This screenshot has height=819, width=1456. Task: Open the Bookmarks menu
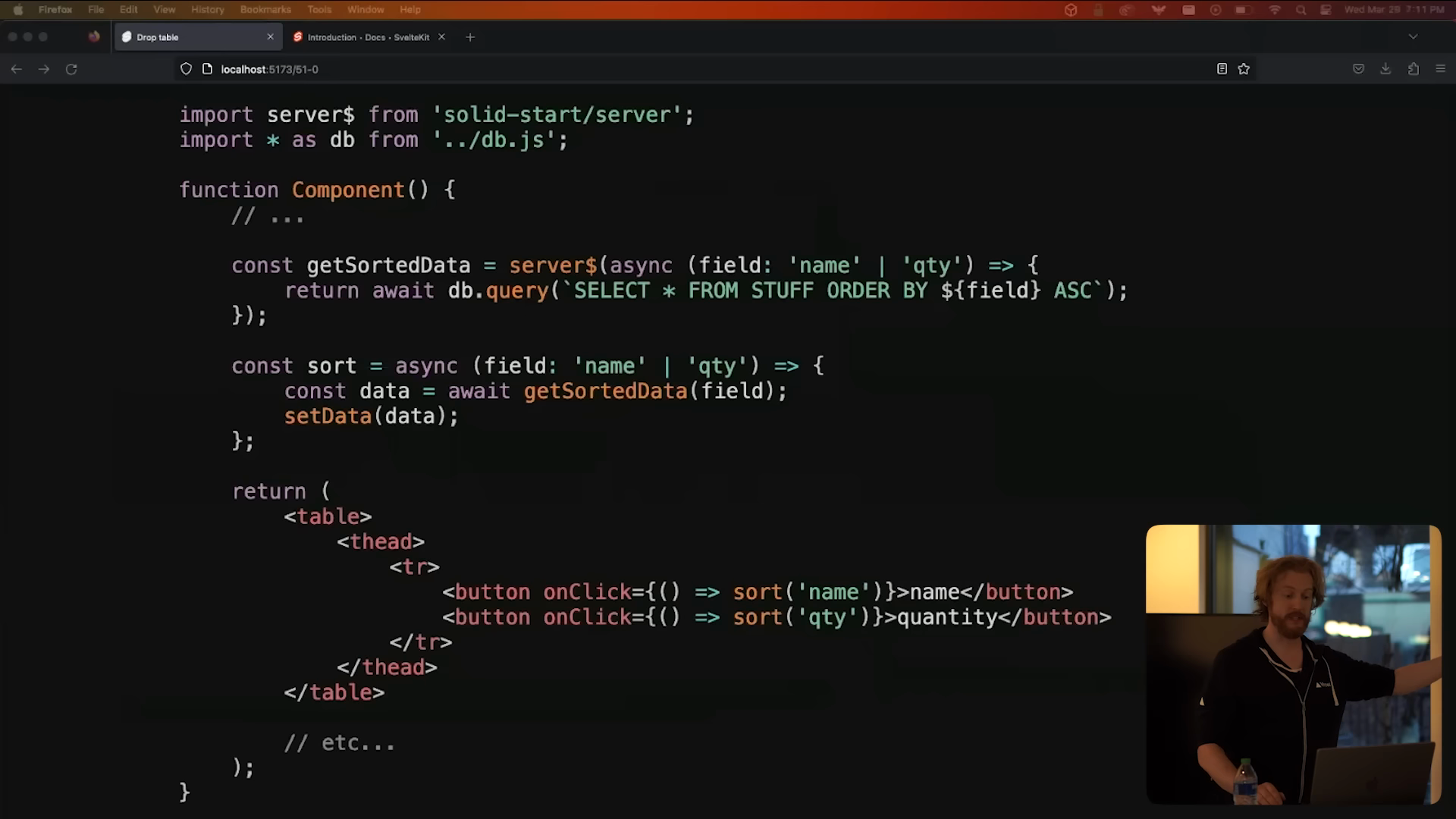pyautogui.click(x=265, y=10)
